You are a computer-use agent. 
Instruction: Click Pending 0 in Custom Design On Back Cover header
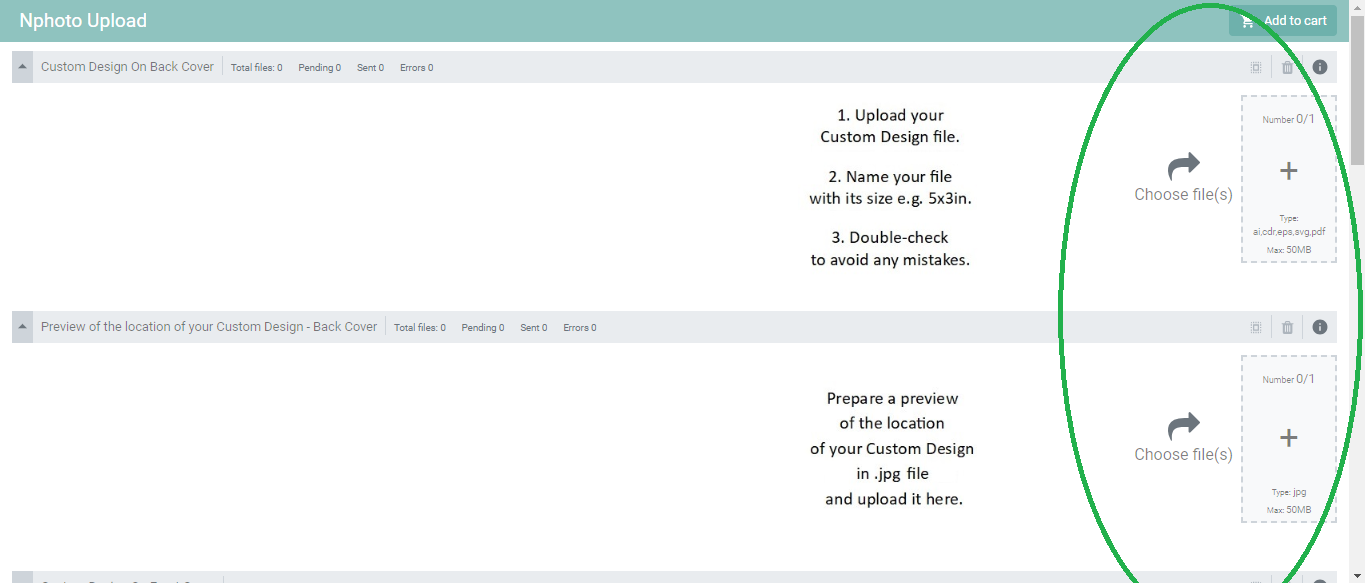coord(319,68)
